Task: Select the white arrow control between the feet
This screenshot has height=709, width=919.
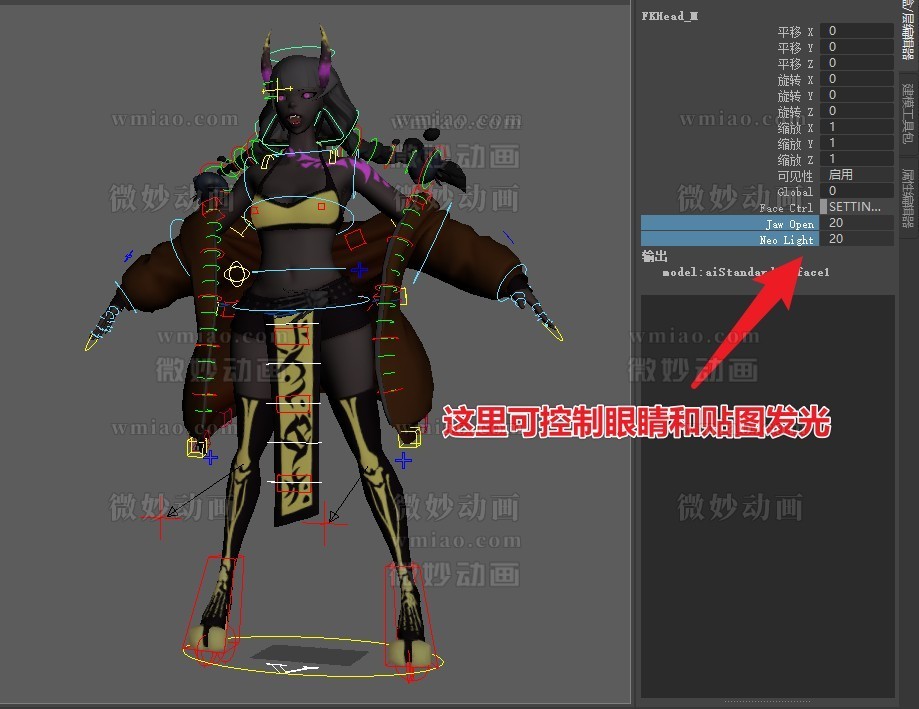Action: (292, 667)
